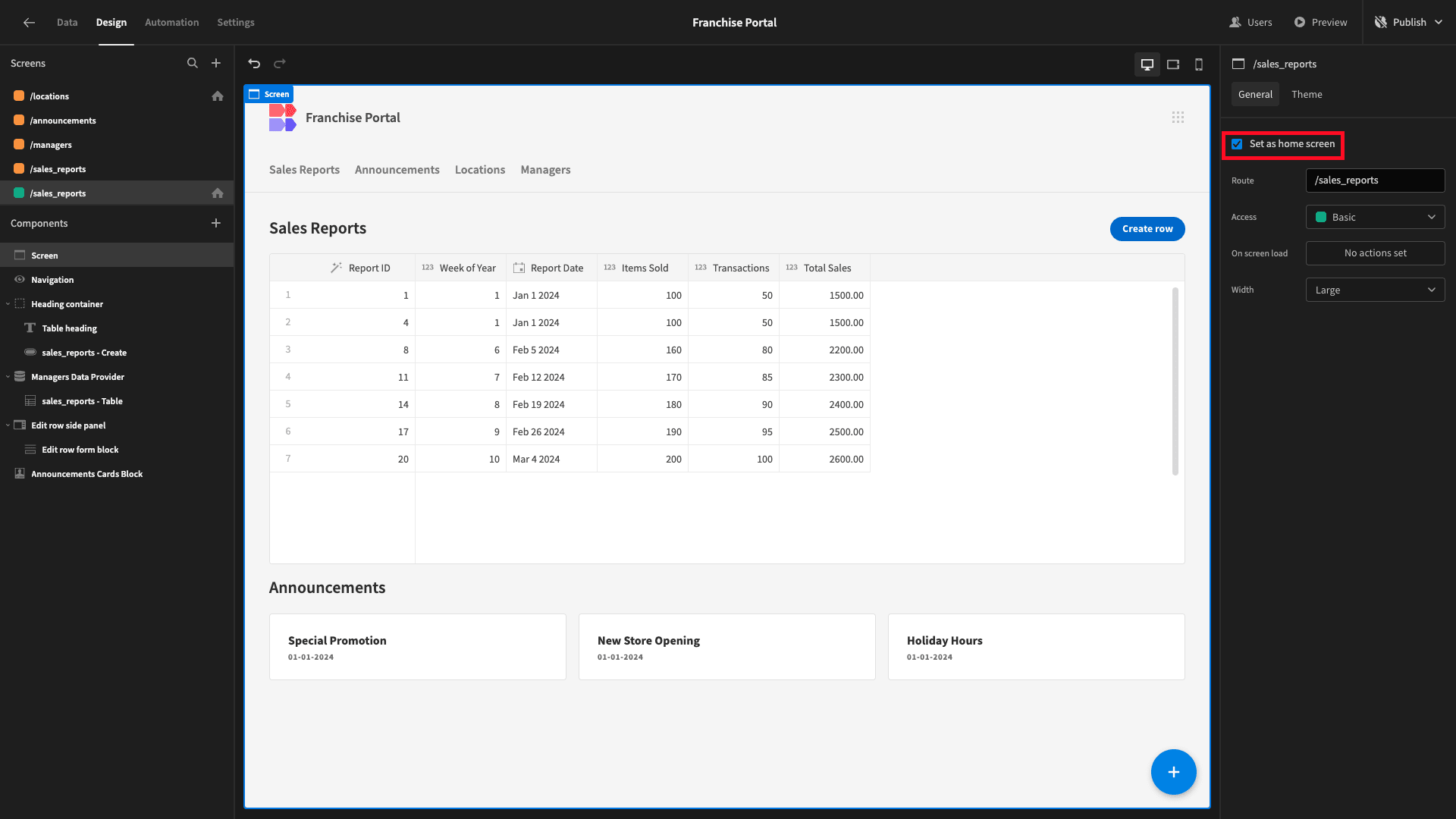
Task: Open the Access dropdown showing Basic
Action: tap(1375, 217)
